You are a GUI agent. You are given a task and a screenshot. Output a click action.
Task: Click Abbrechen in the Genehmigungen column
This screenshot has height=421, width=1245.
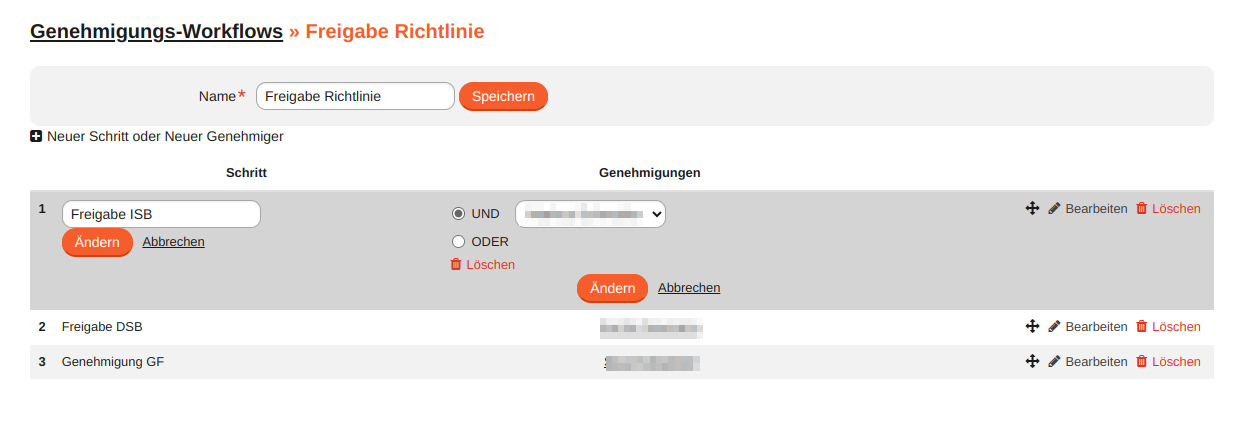pyautogui.click(x=689, y=288)
